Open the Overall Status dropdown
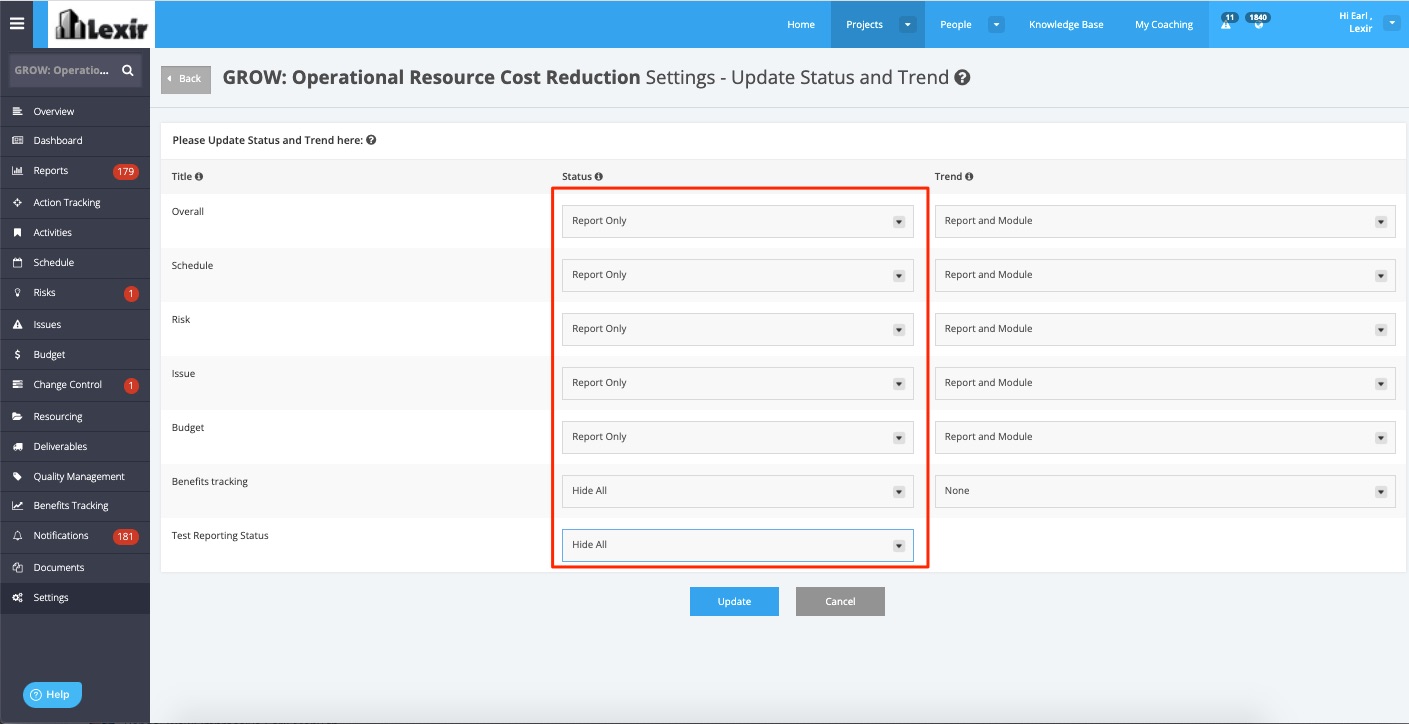The width and height of the screenshot is (1409, 724). pyautogui.click(x=738, y=221)
